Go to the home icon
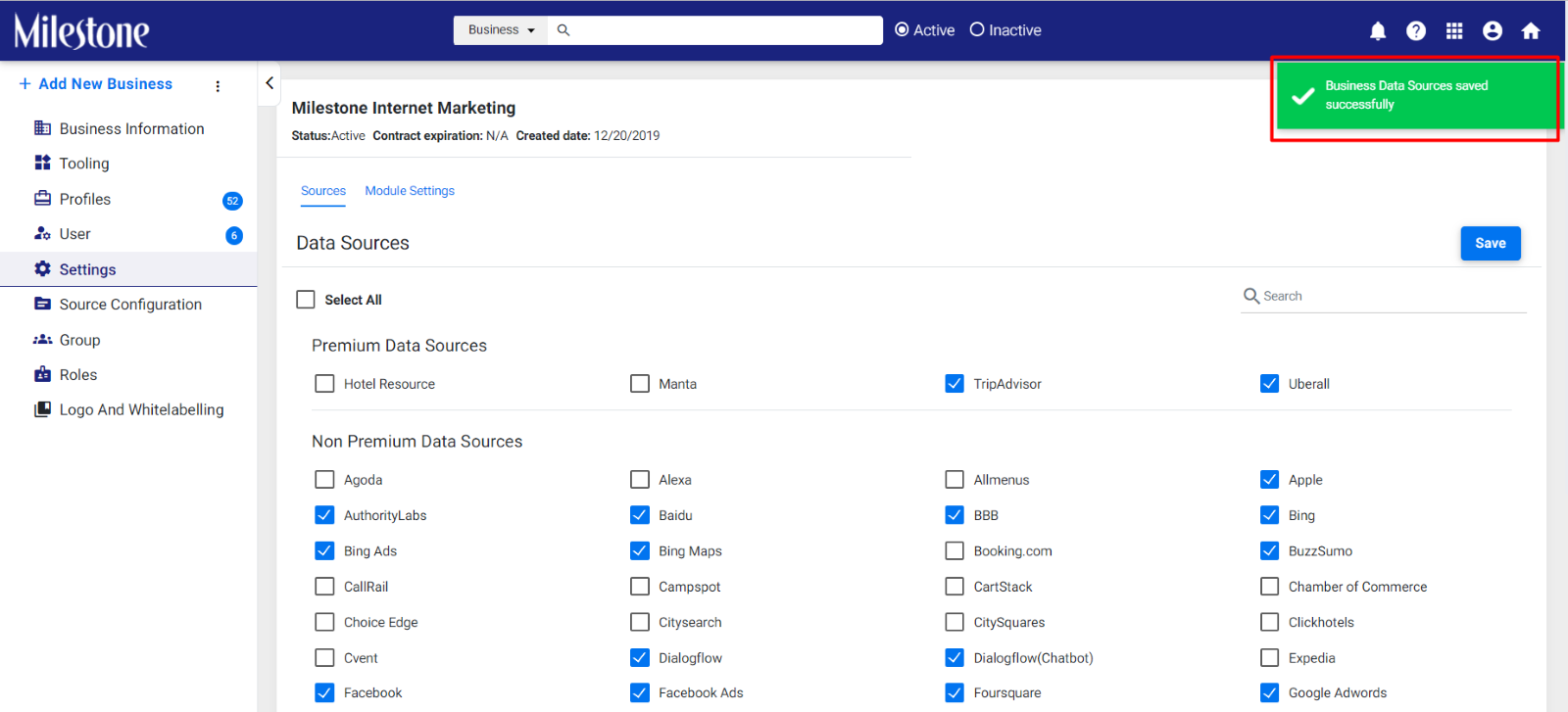Screen dimensions: 1568x712 pyautogui.click(x=1531, y=31)
